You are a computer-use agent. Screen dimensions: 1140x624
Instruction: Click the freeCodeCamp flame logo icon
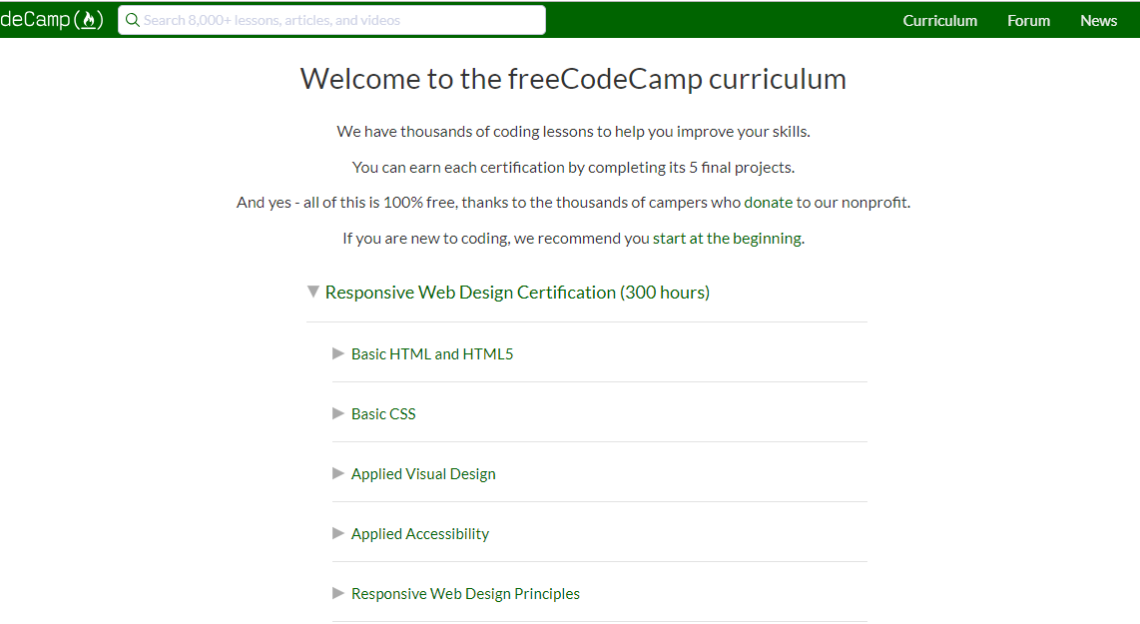(x=90, y=20)
